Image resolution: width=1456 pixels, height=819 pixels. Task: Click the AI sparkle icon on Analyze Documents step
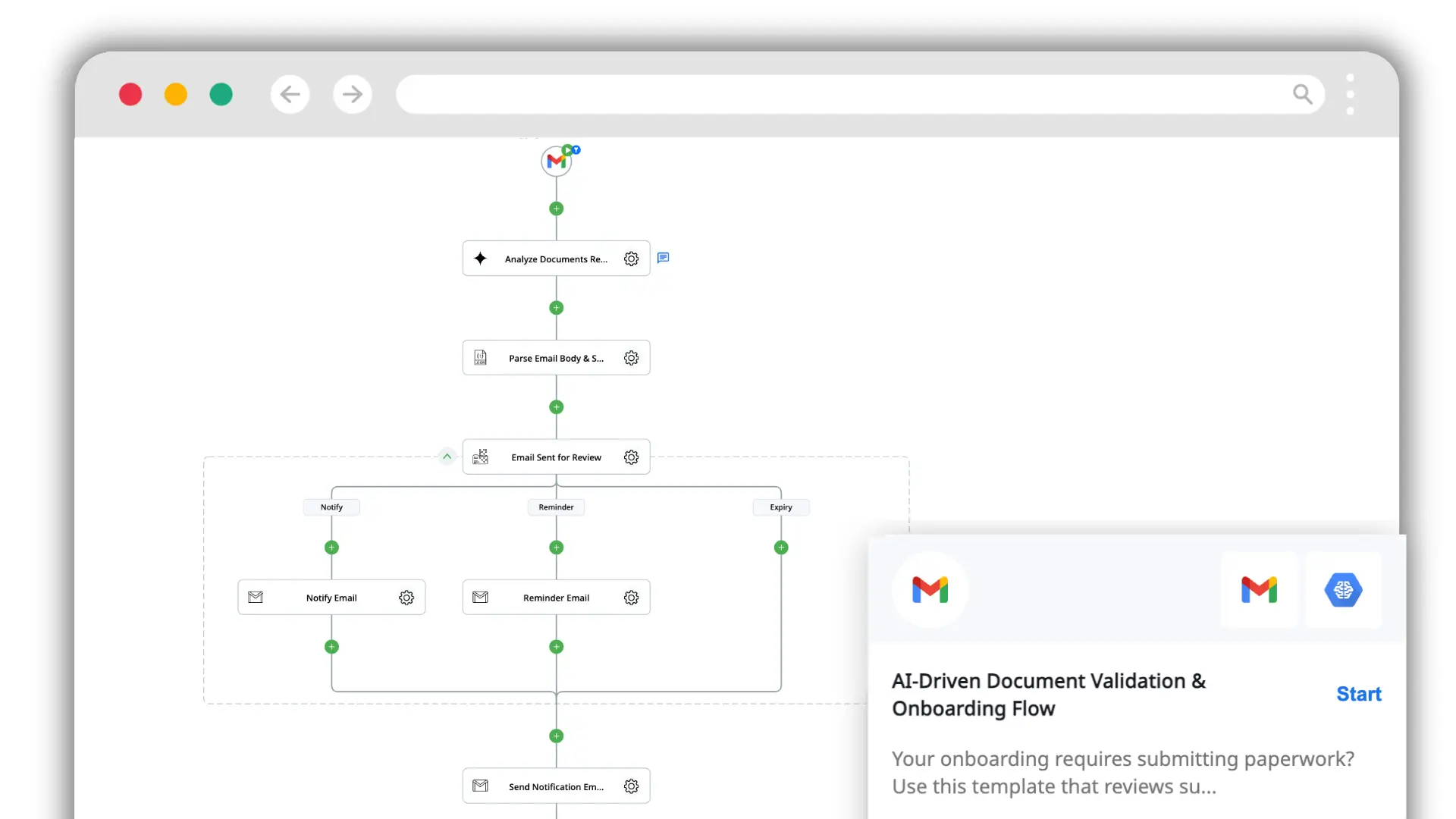coord(482,259)
